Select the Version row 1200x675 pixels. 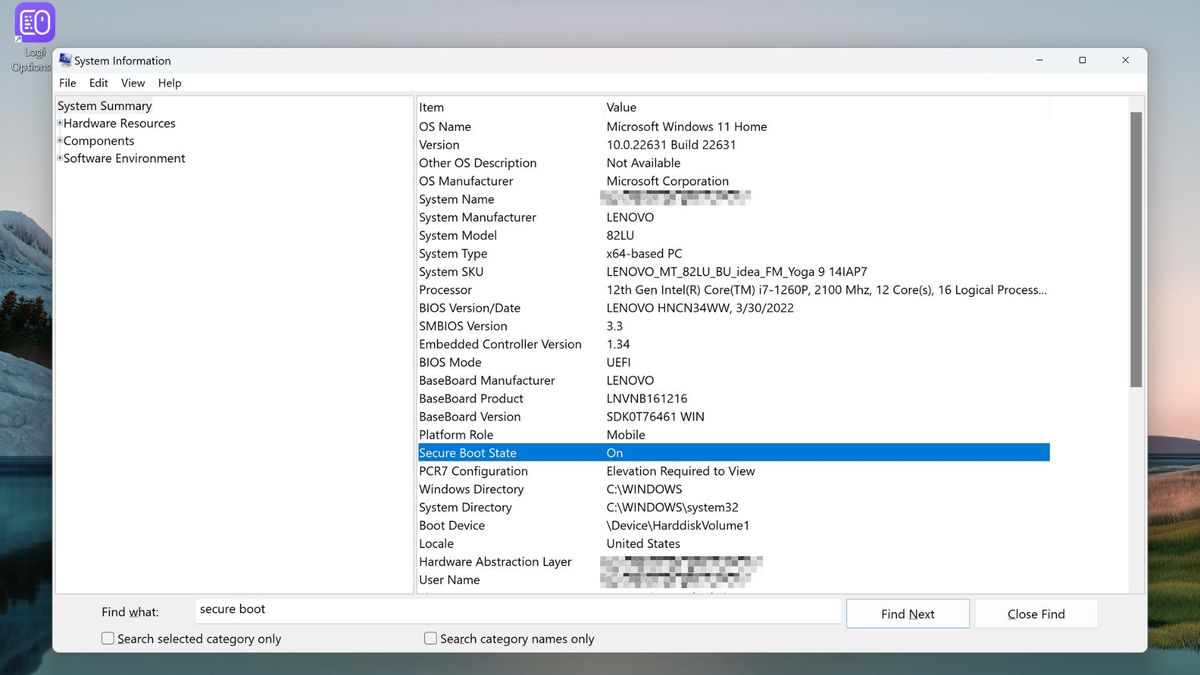733,145
